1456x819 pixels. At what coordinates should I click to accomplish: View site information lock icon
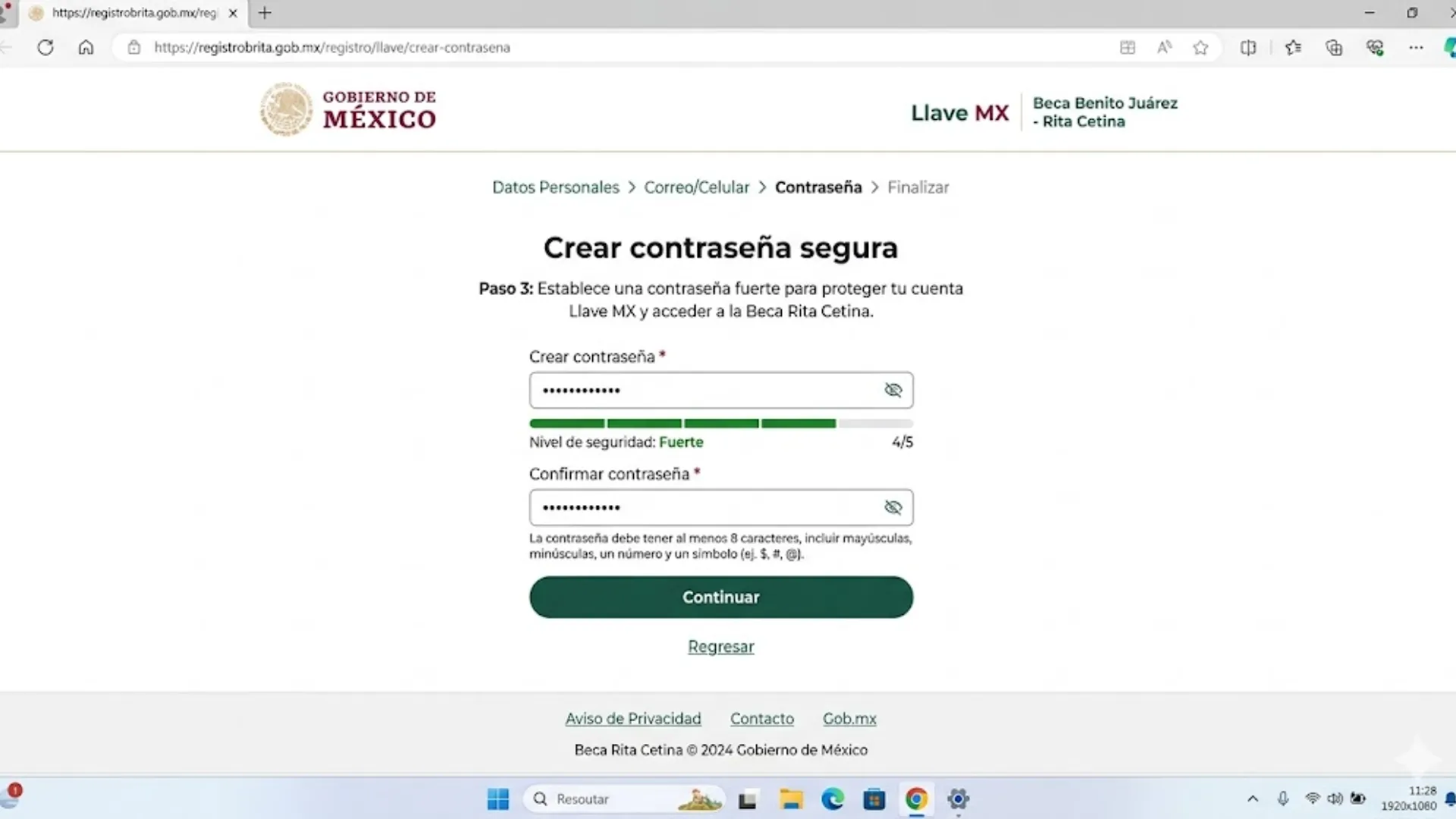tap(134, 47)
